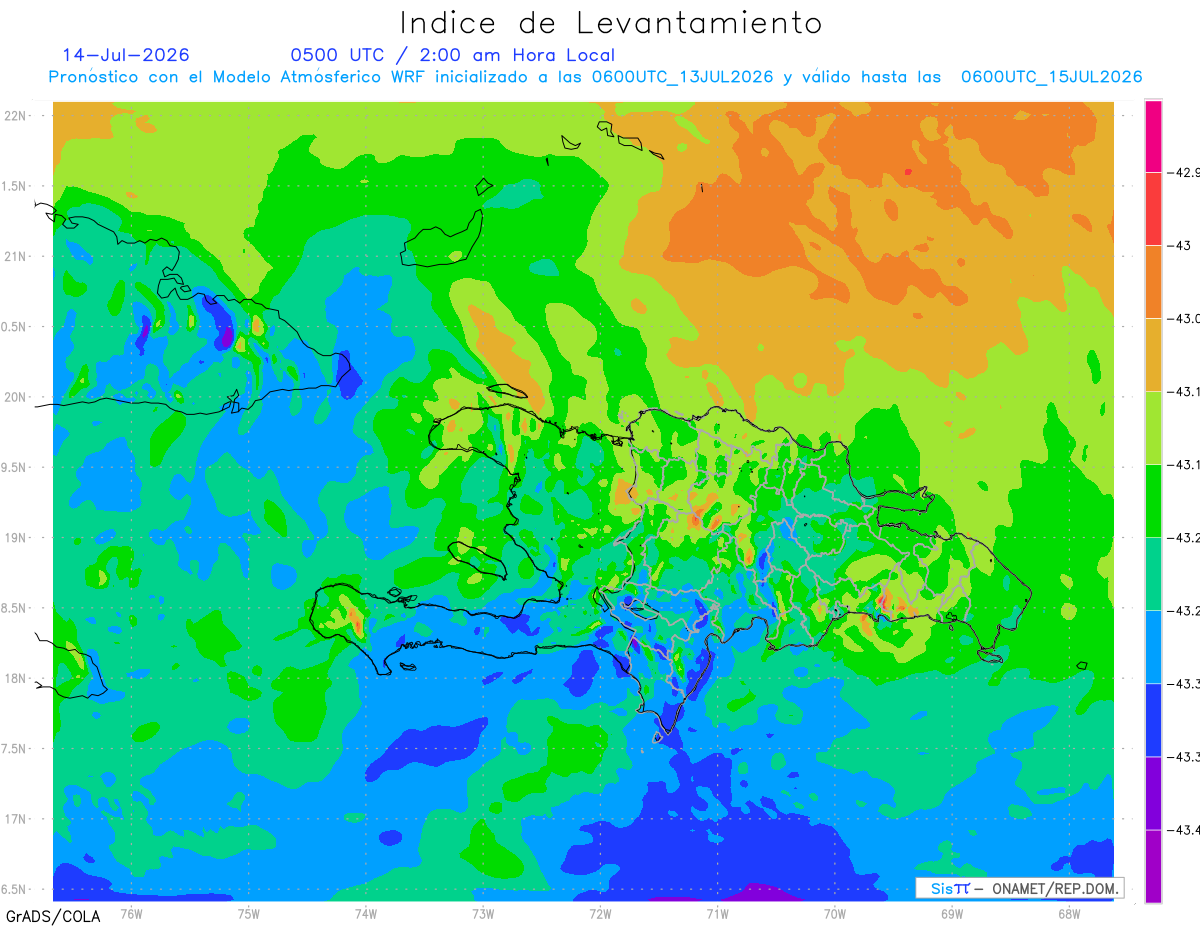Pick the yellow-orange swatch in the color scale
This screenshot has height=927, width=1200.
coord(1153,354)
